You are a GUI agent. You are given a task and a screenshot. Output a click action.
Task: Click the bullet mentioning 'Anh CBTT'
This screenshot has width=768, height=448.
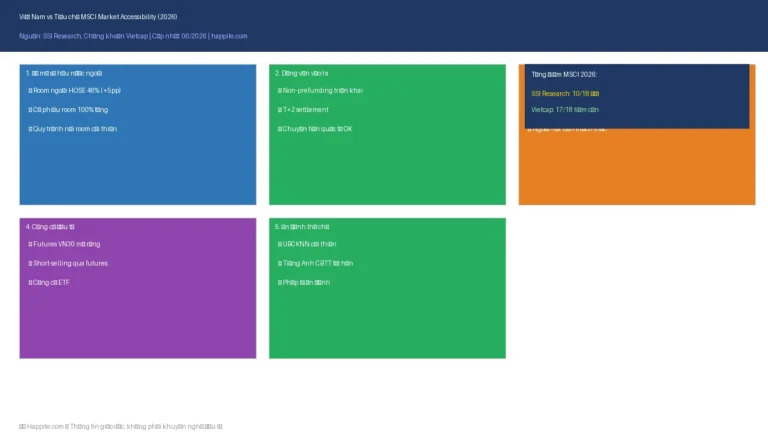(315, 263)
